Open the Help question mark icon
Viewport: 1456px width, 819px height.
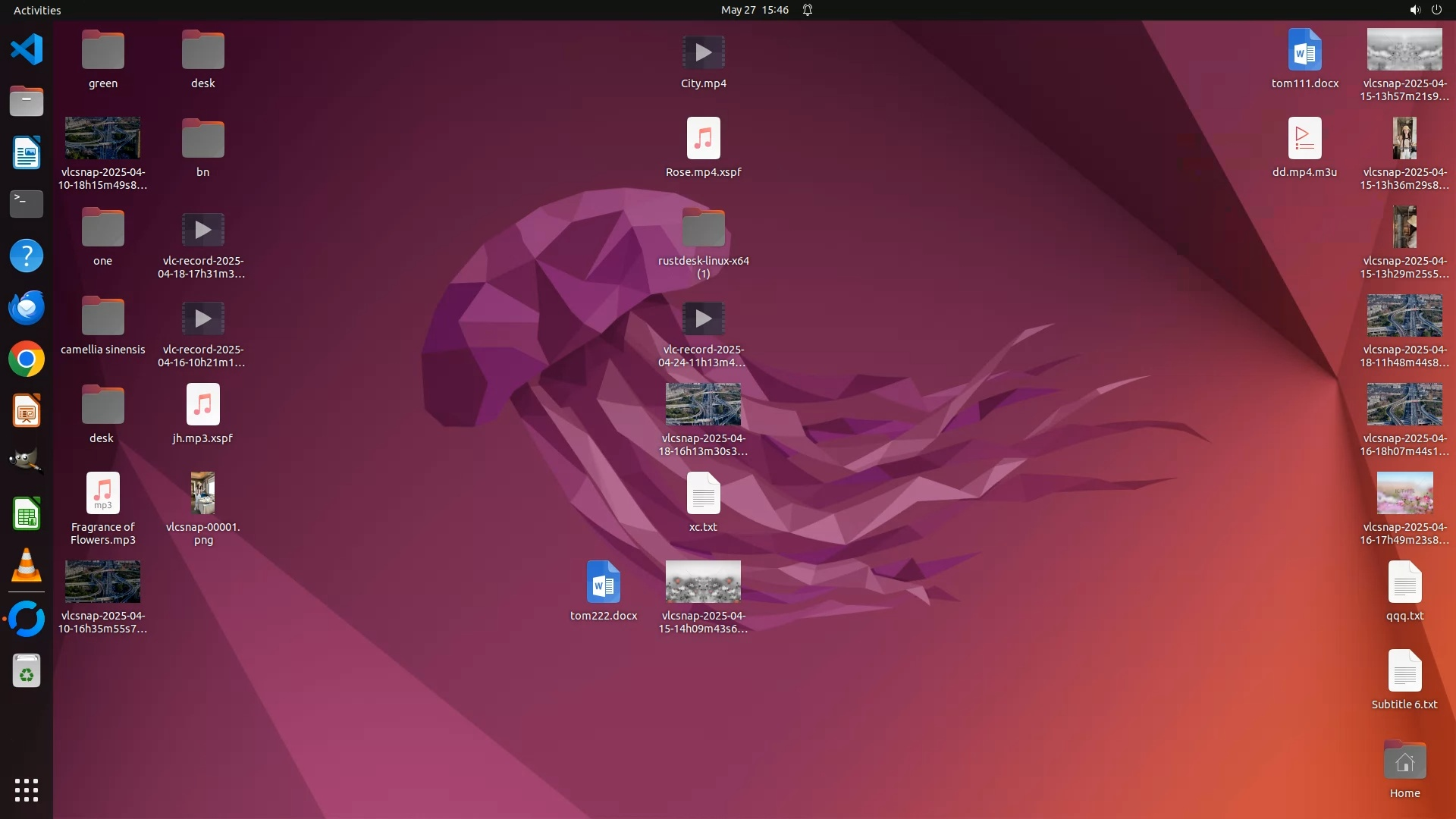pyautogui.click(x=27, y=256)
